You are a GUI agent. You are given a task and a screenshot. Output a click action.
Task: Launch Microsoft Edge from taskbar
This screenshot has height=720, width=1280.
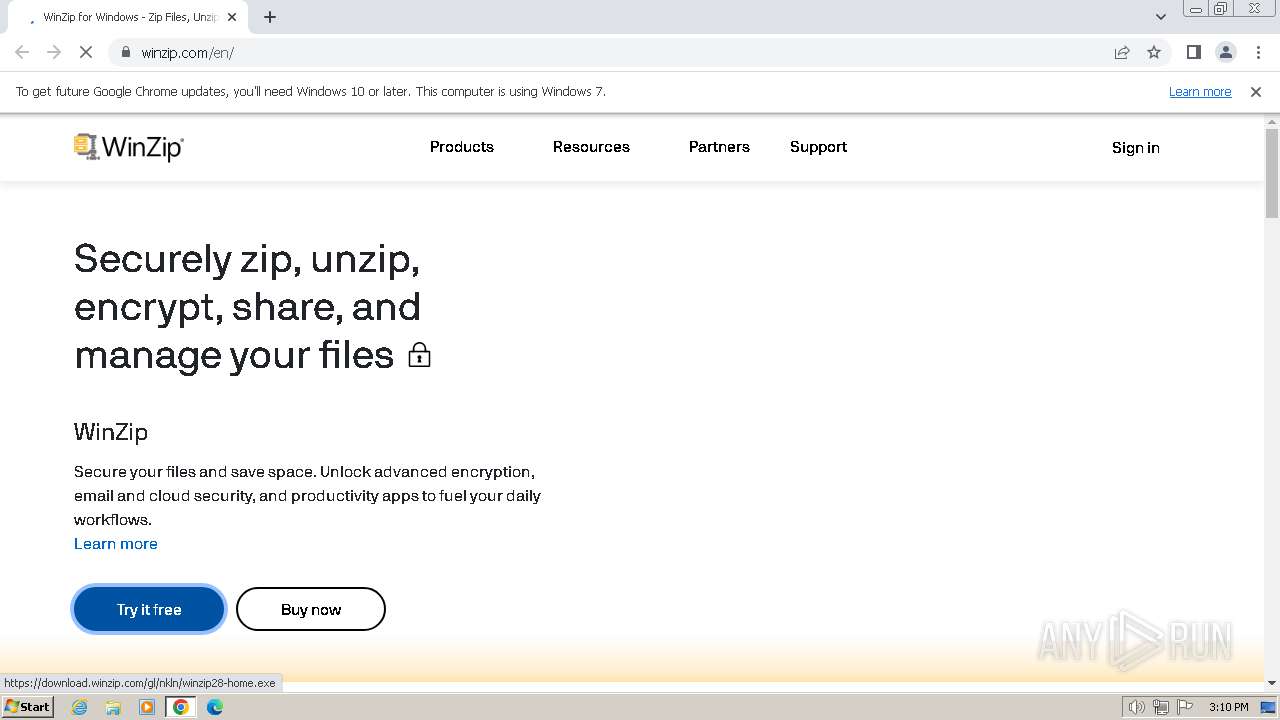tap(215, 707)
